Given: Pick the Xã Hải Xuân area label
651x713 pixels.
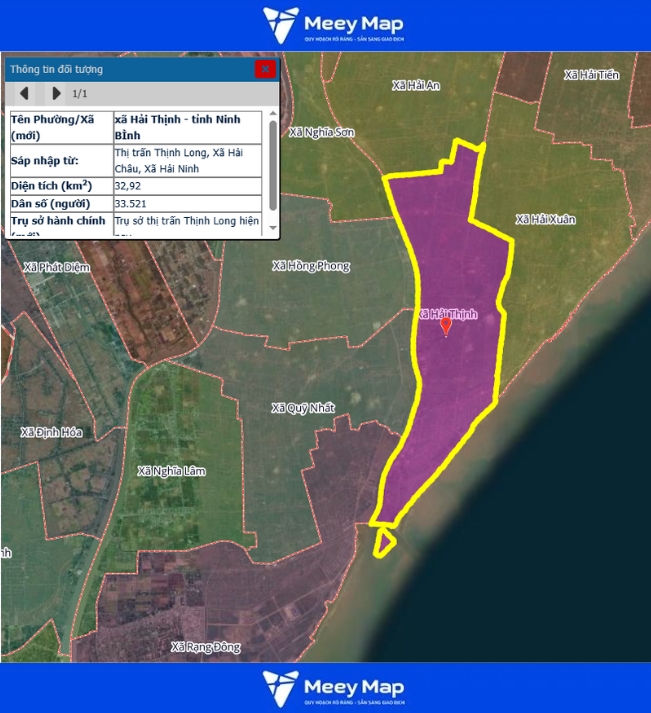Looking at the screenshot, I should pyautogui.click(x=545, y=219).
